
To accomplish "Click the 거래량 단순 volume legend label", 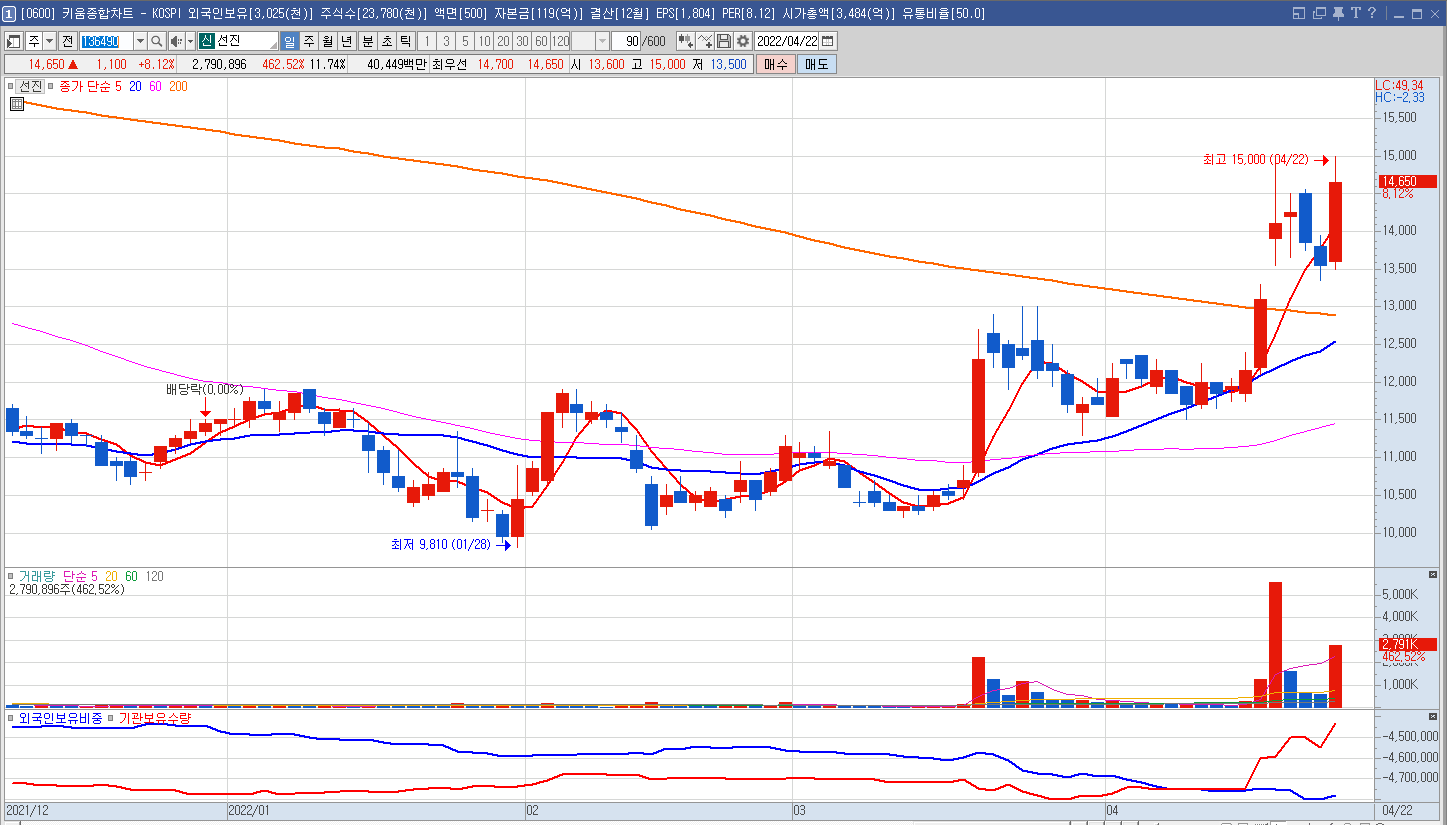I will (53, 577).
